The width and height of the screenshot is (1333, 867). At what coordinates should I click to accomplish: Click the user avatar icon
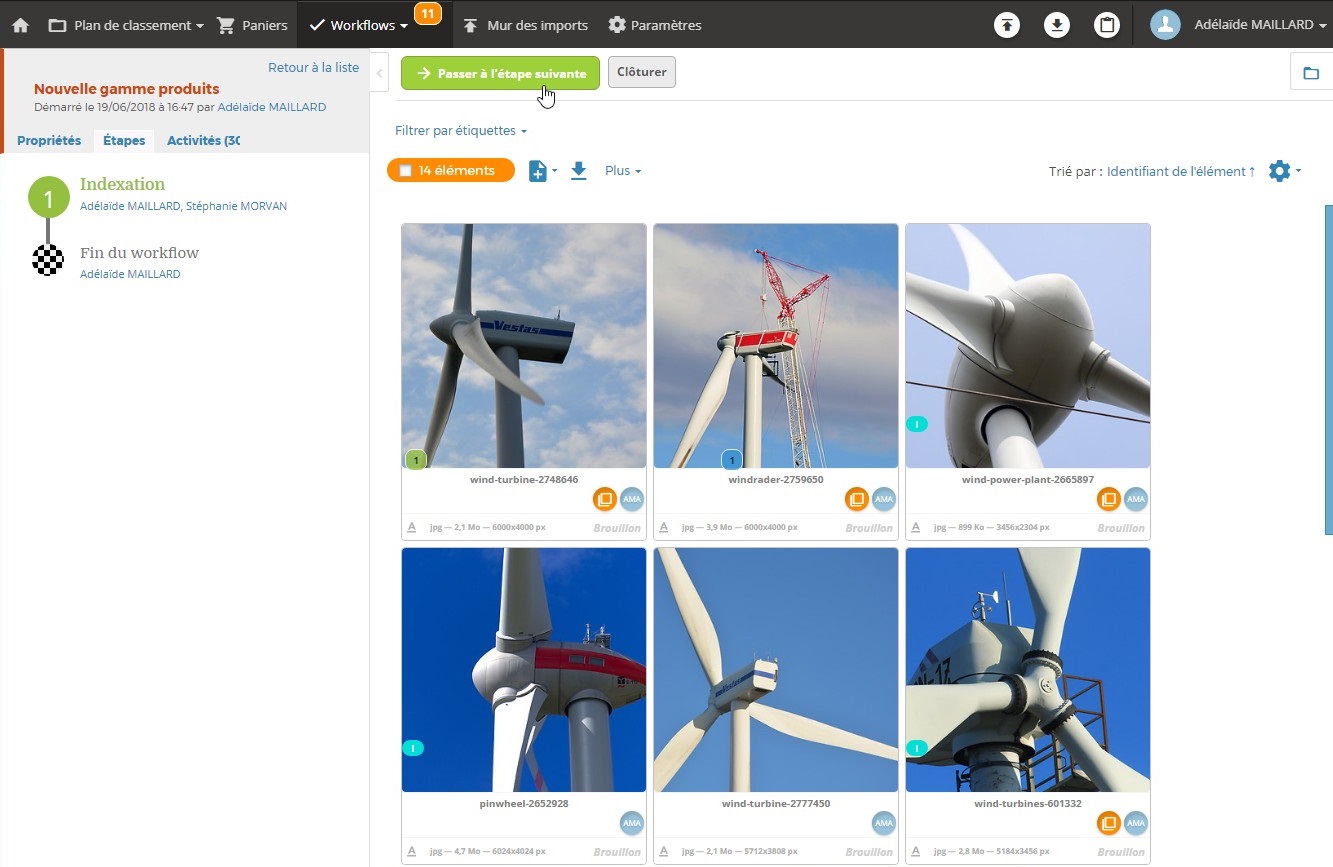click(x=1166, y=25)
